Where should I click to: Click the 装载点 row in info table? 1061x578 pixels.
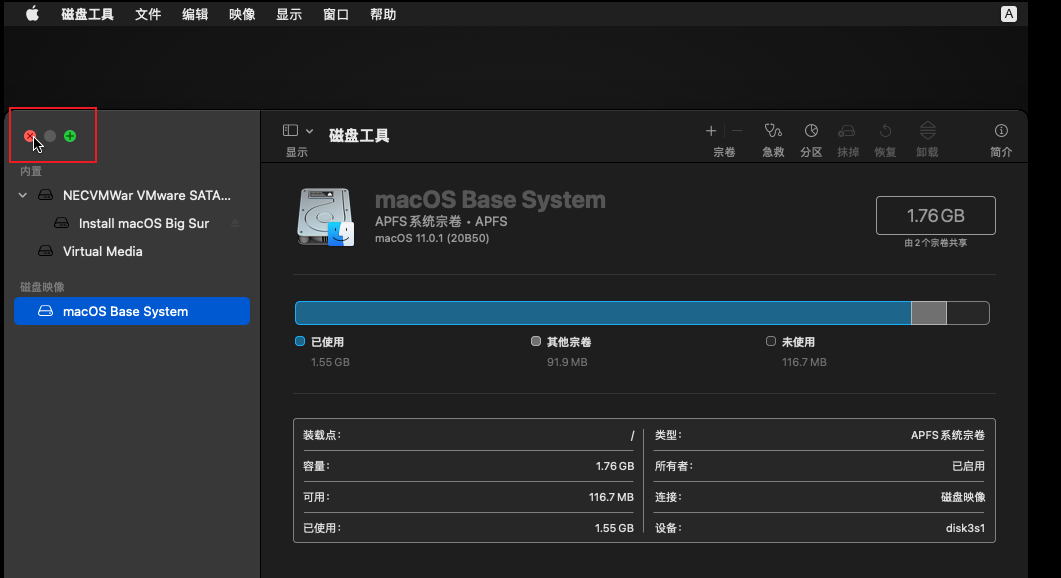468,435
